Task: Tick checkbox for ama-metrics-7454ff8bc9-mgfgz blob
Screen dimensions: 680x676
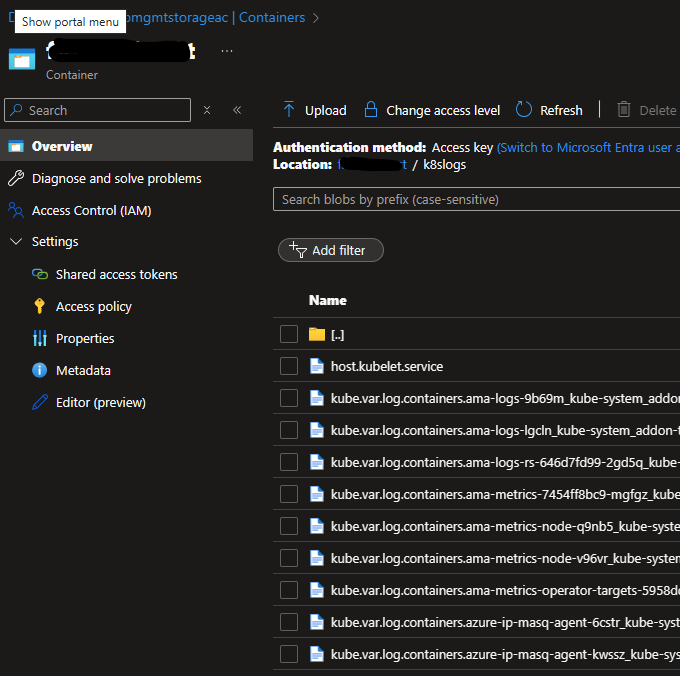Action: tap(289, 494)
